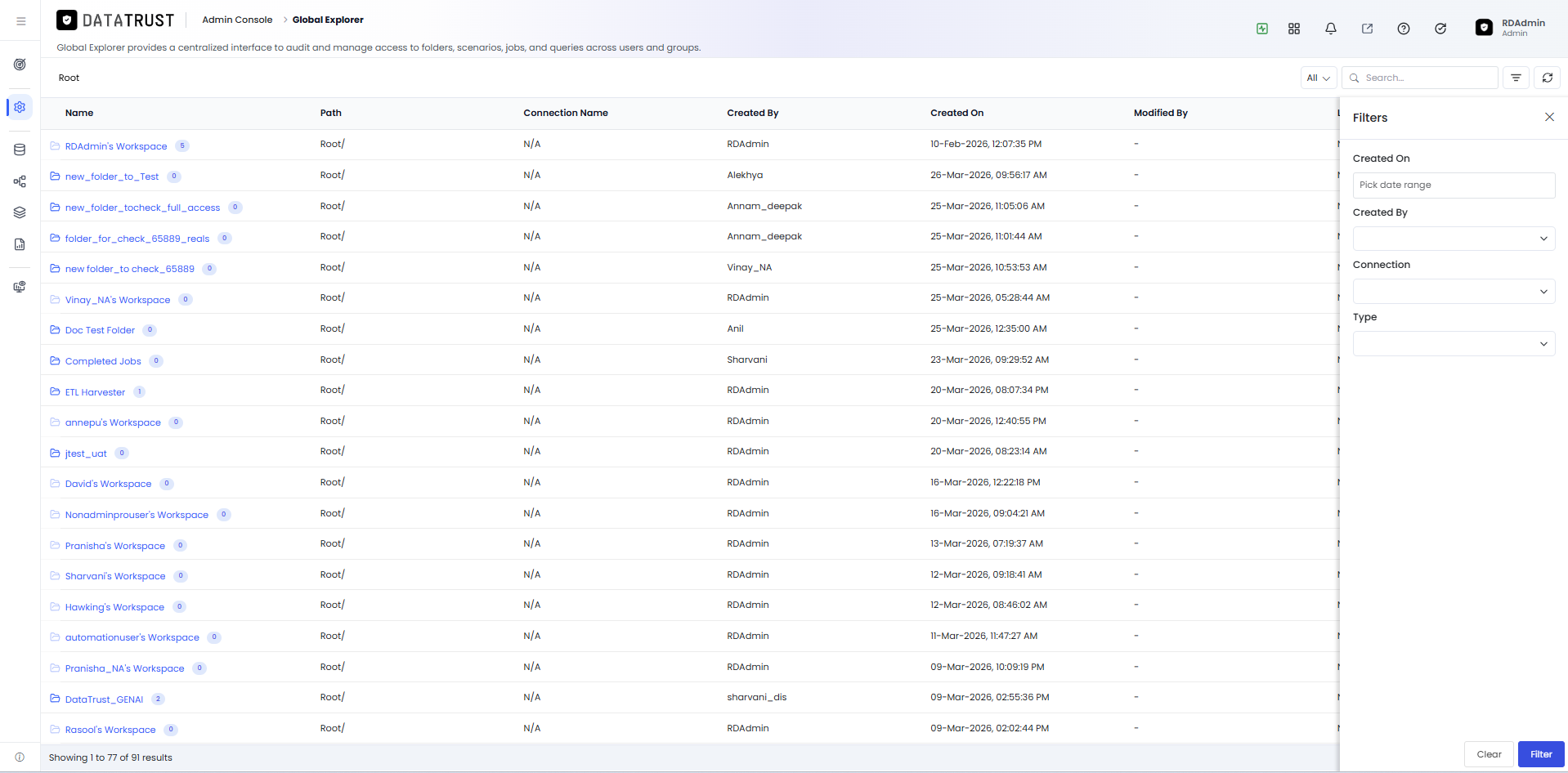Click Connection Name column header
This screenshot has width=1568, height=773.
[566, 113]
